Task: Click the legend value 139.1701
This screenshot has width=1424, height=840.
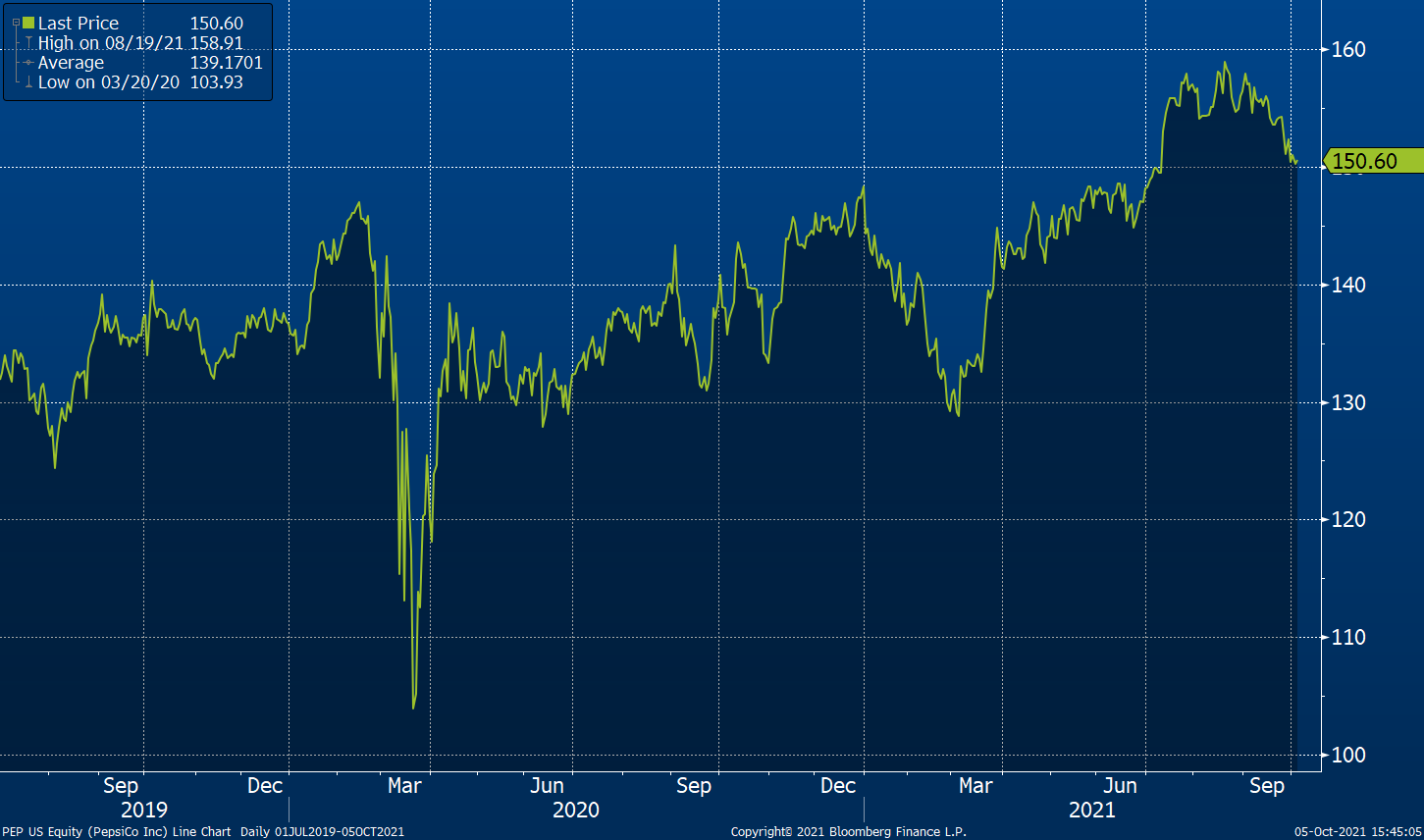Action: point(226,63)
